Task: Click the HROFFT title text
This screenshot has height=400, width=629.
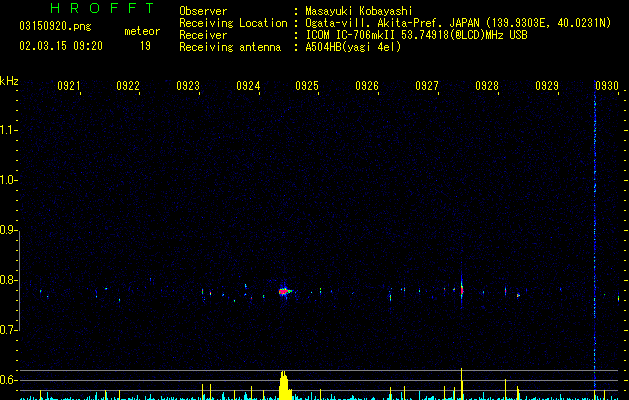Action: pos(102,8)
